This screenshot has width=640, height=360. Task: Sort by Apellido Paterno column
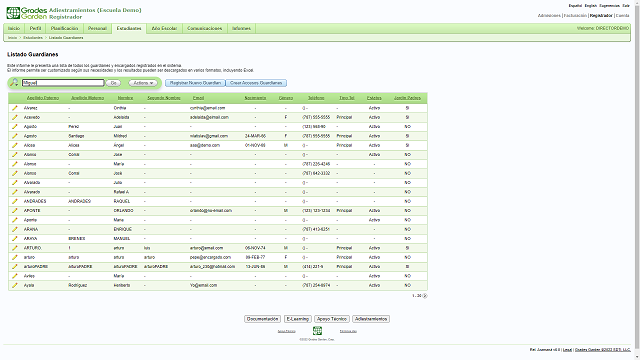[43, 98]
